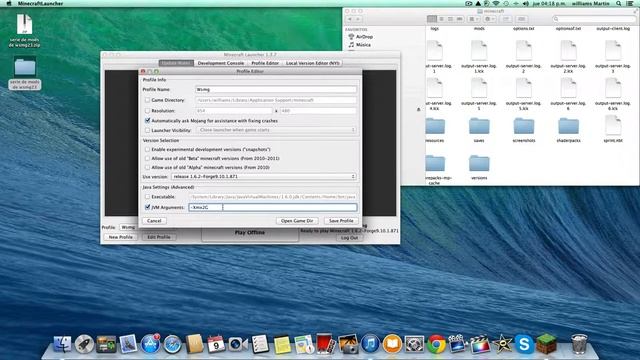Open Safari compass icon in dock
Image resolution: width=640 pixels, height=360 pixels.
(x=172, y=344)
